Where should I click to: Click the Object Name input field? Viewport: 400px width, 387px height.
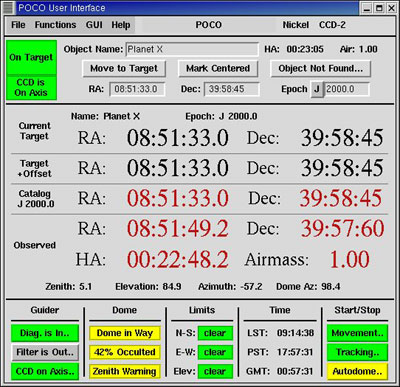[x=192, y=49]
